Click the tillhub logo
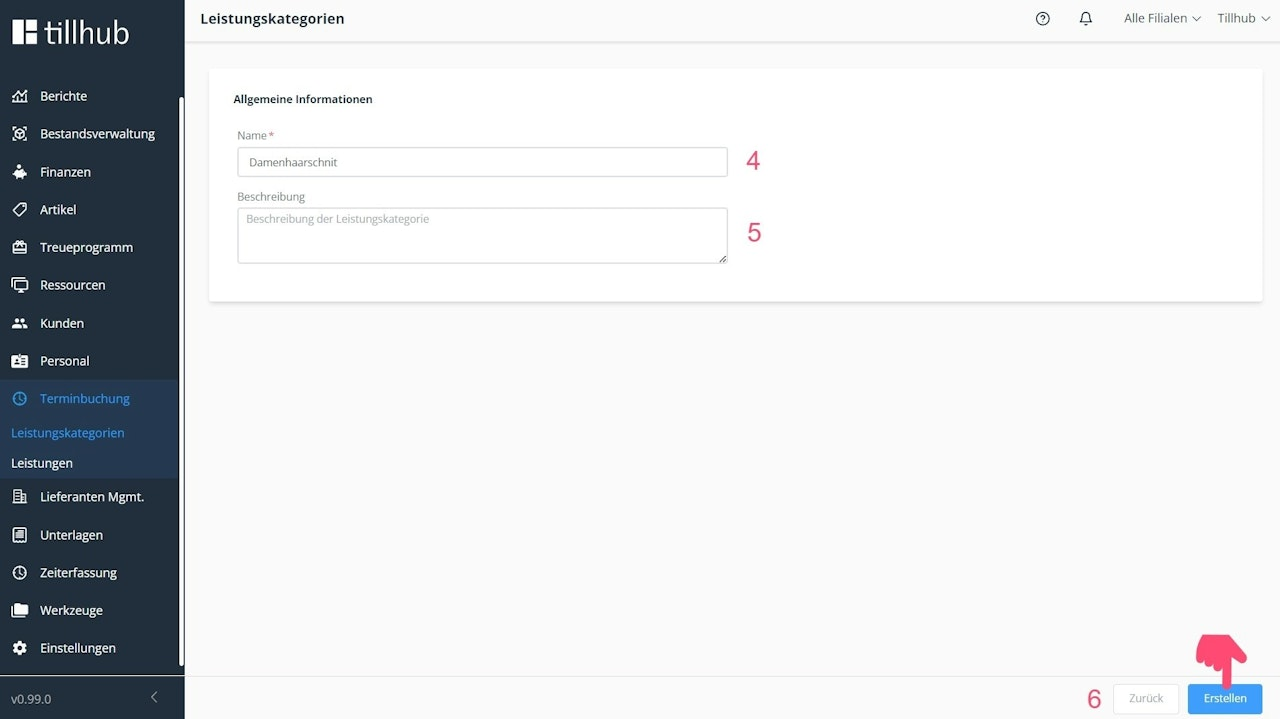1280x719 pixels. [x=71, y=32]
